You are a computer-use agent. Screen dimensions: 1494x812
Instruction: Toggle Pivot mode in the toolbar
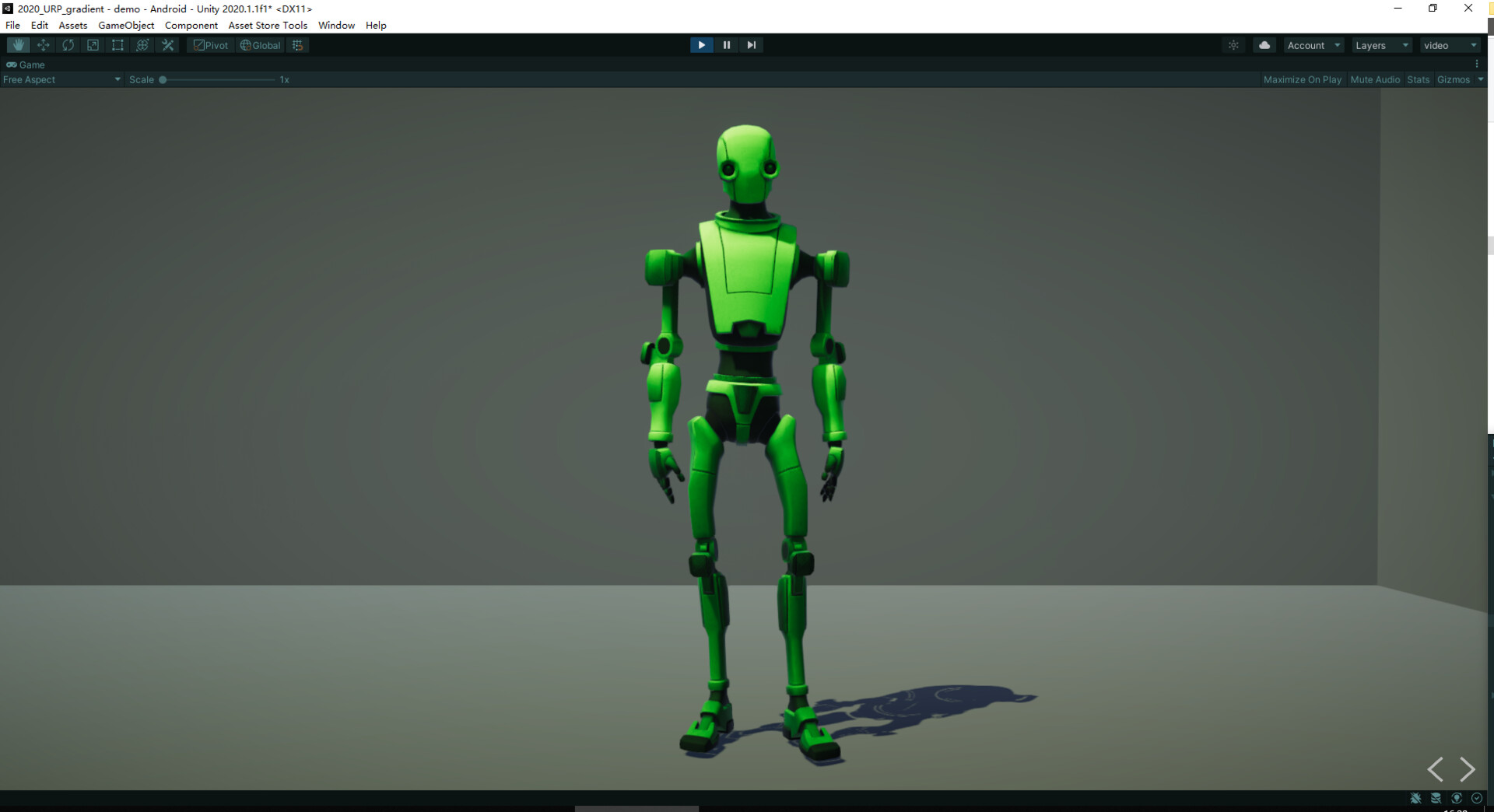click(210, 45)
